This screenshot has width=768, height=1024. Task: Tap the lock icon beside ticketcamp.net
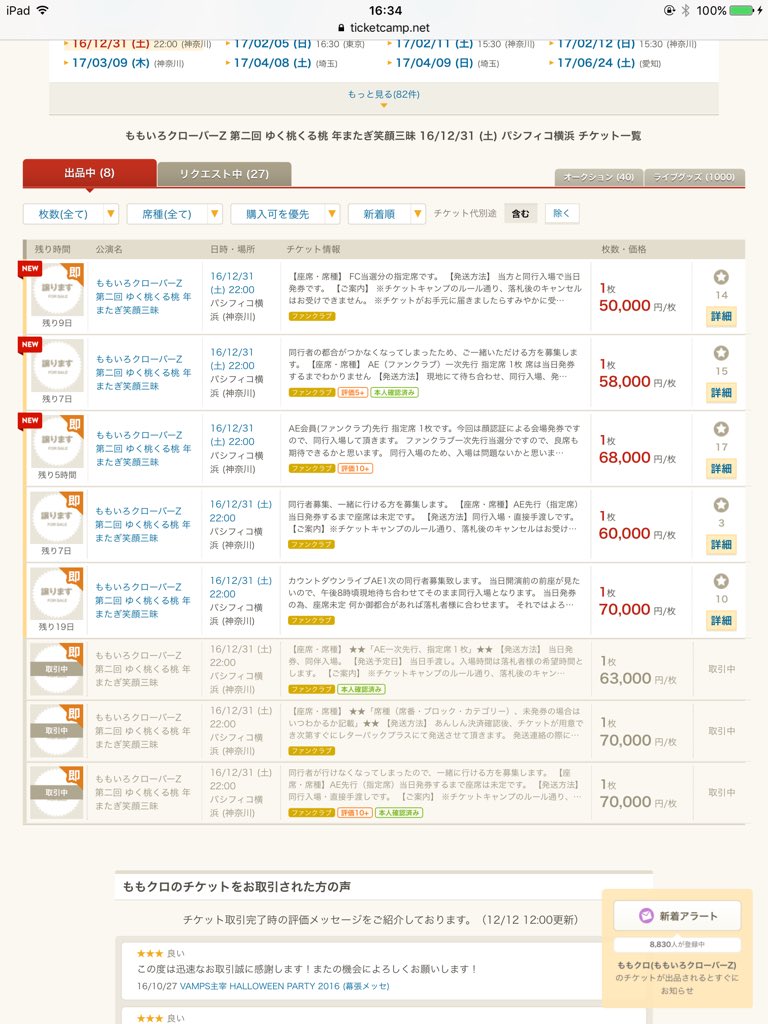coord(341,28)
